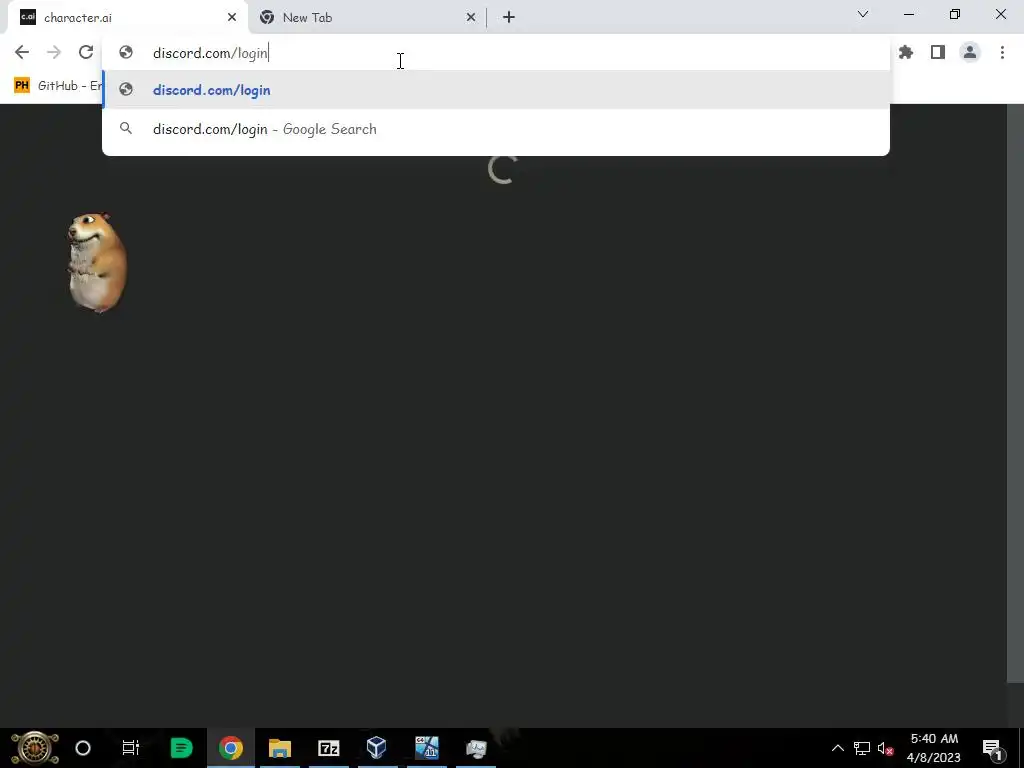Go back using the browser back arrow
This screenshot has height=768, width=1024.
[x=22, y=52]
